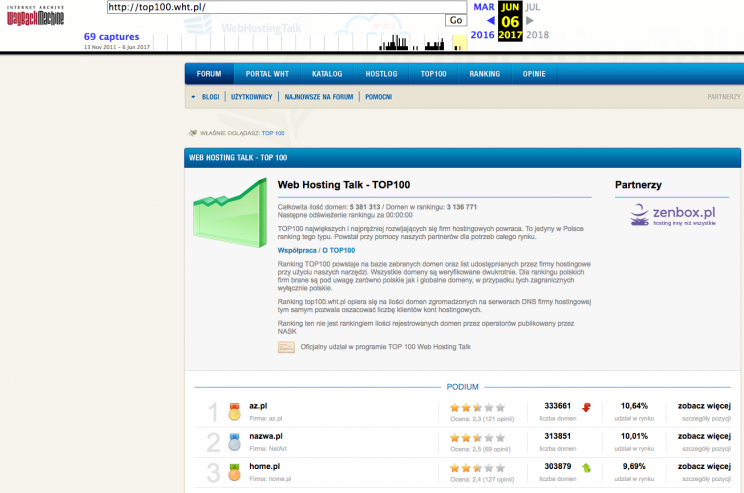Viewport: 744px width, 493px height.
Task: Click the domain count 303879
Action: [x=558, y=466]
